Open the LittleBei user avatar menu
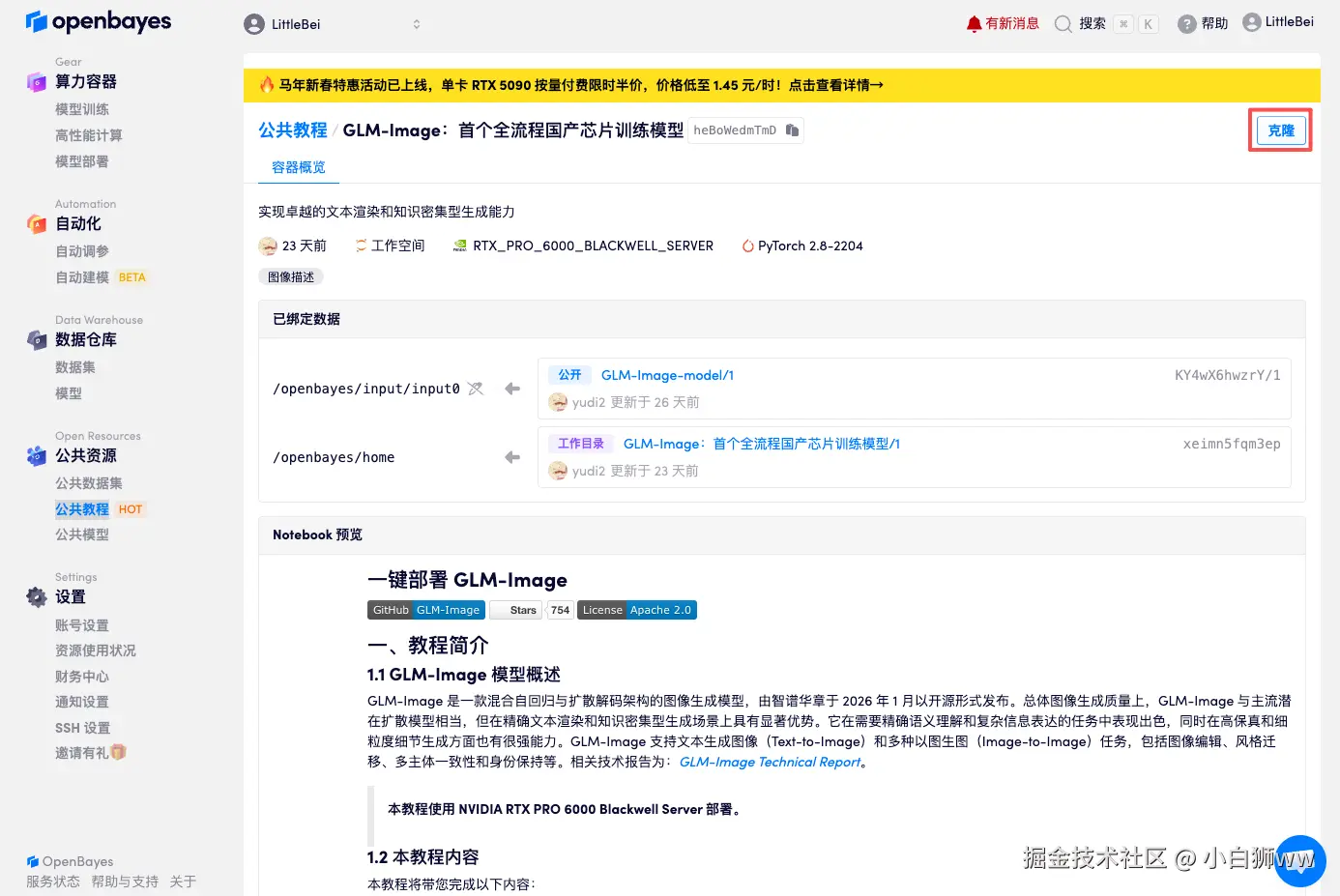 (x=1277, y=22)
